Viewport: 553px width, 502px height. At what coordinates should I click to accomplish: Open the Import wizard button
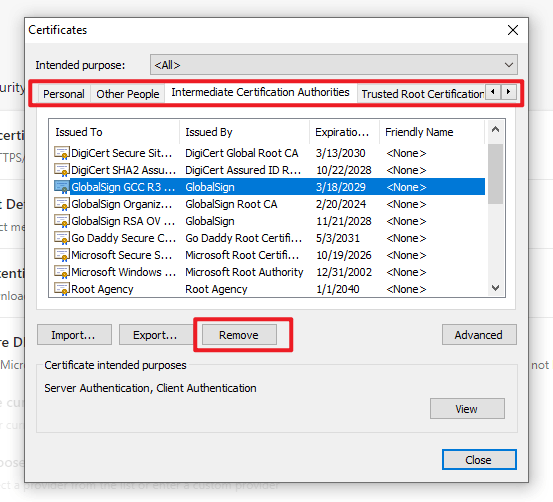74,335
